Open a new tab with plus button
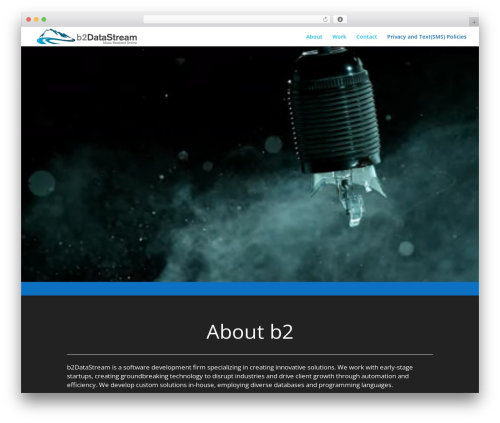 tap(474, 22)
